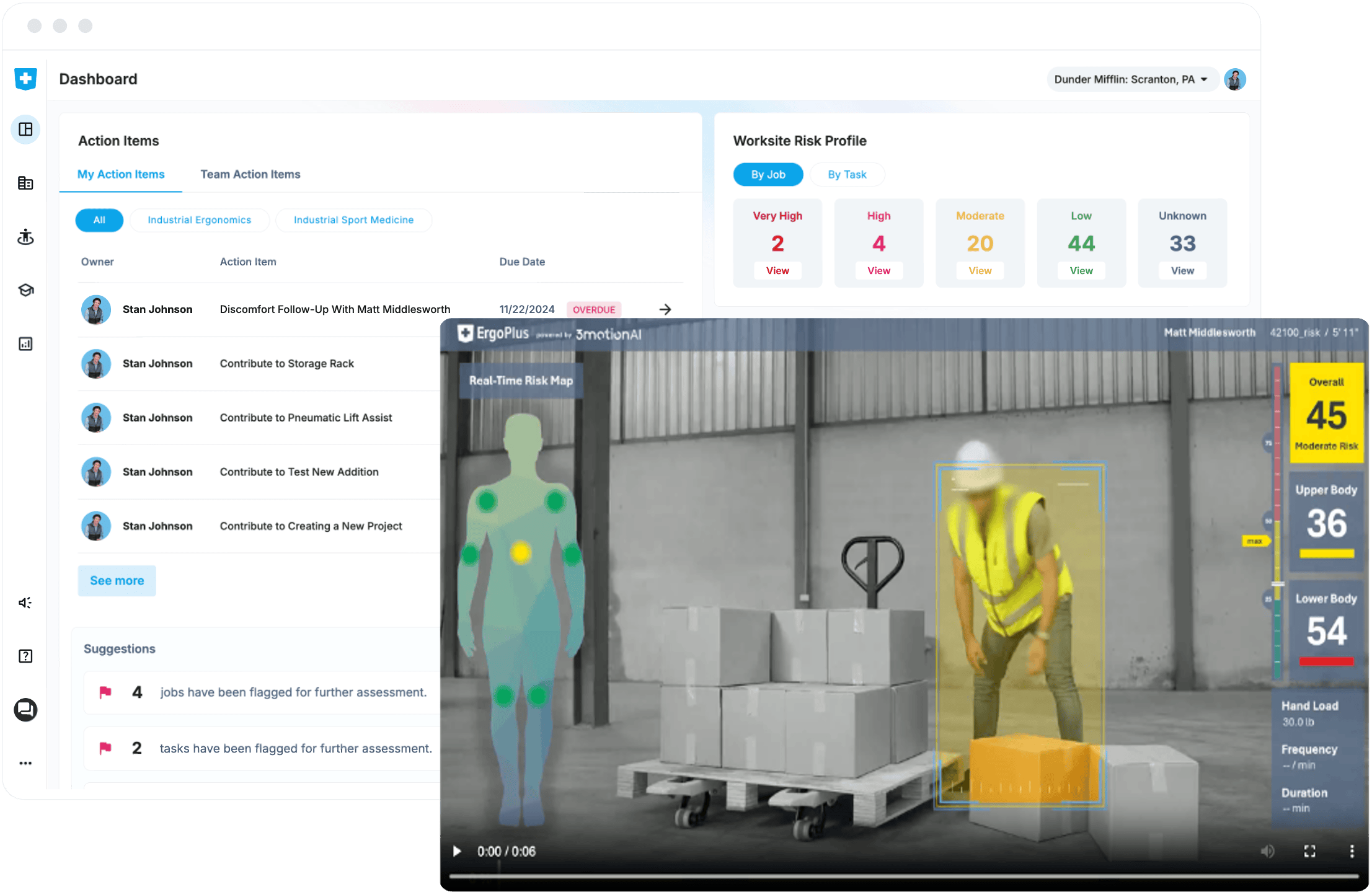Open the learning section via graduation cap icon
The height and width of the screenshot is (892, 1372).
[x=25, y=289]
